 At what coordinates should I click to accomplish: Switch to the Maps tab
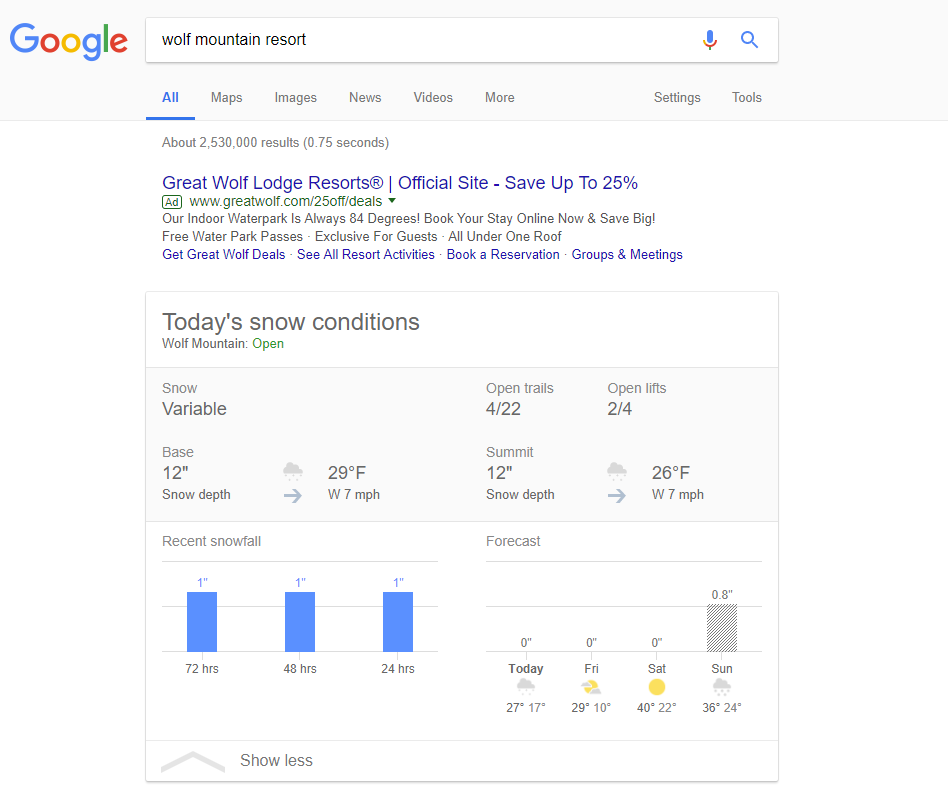coord(227,97)
